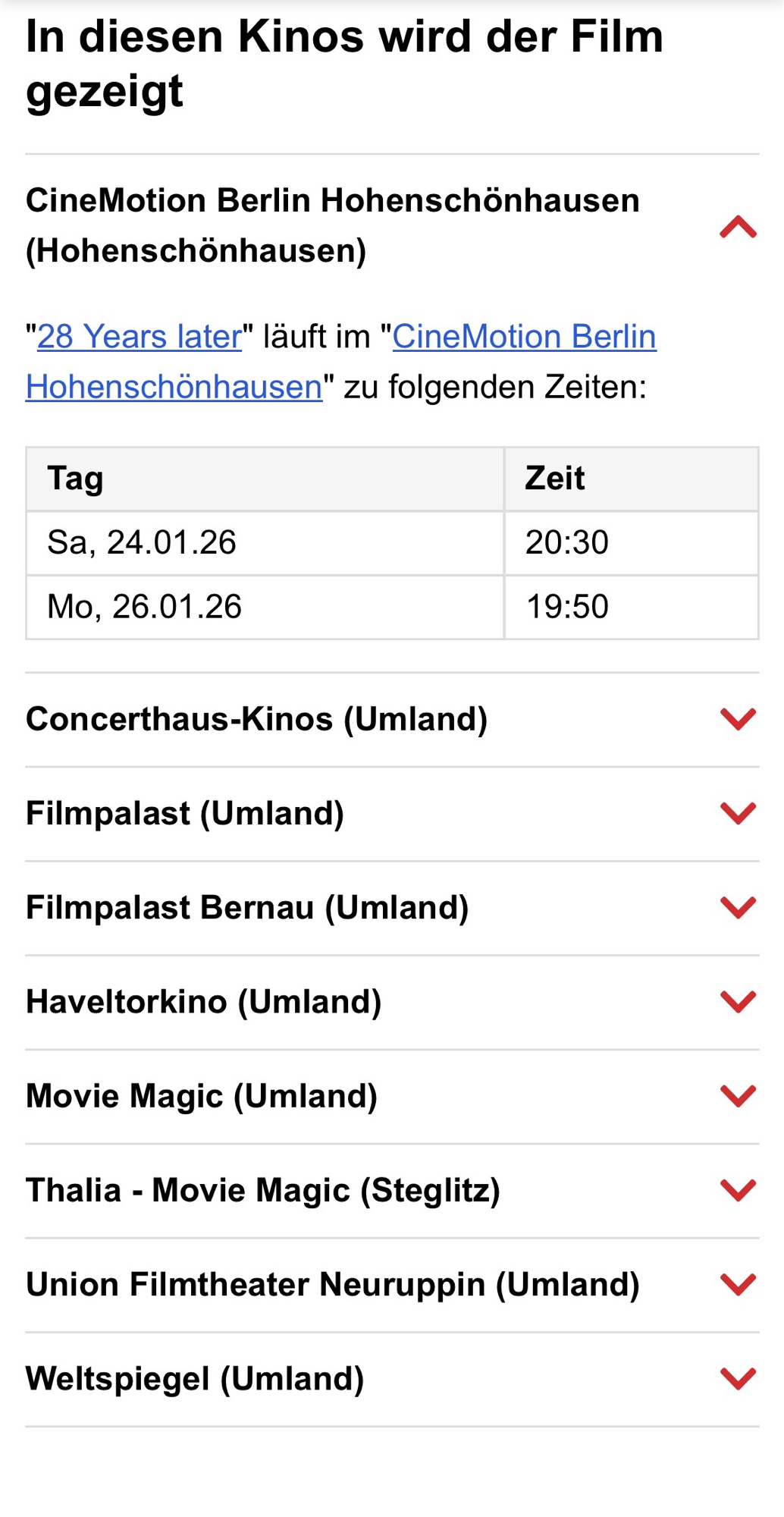Select the Filmpalast Bernau (Umland) heading
784x1517 pixels.
(247, 907)
